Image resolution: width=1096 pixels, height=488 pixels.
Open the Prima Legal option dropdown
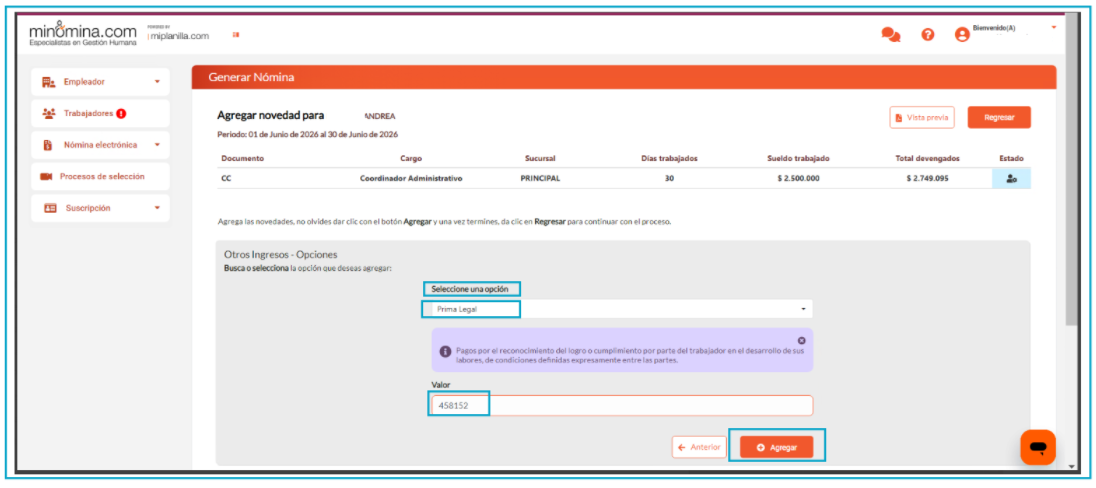(620, 309)
